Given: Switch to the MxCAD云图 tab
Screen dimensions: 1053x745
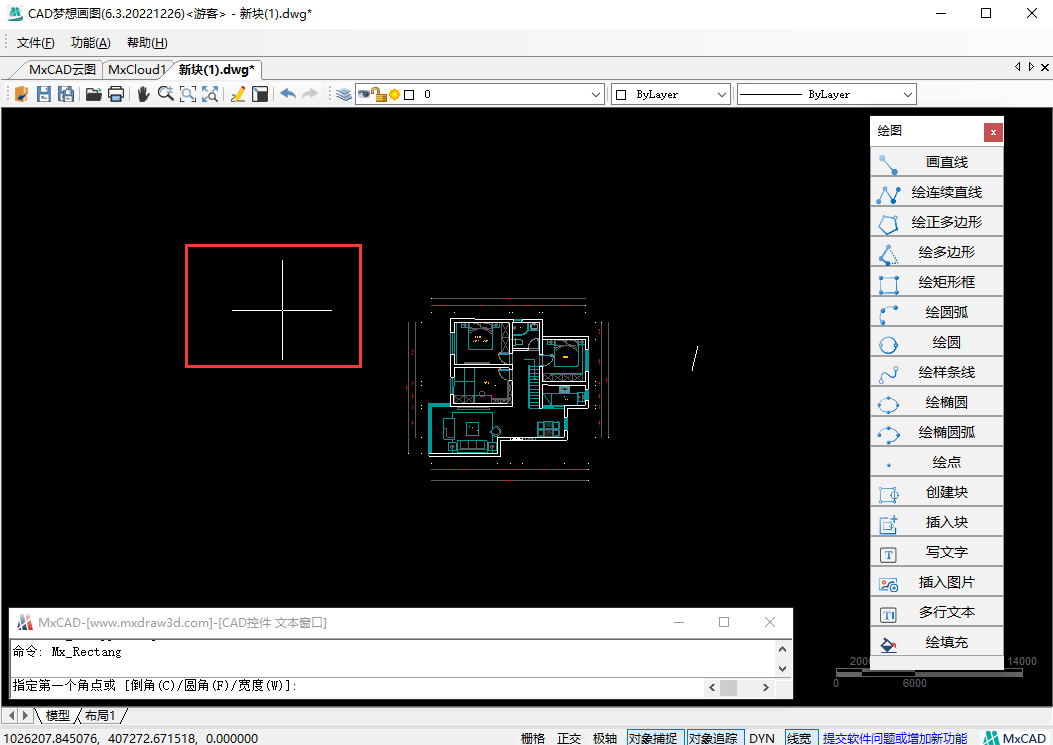Looking at the screenshot, I should (x=62, y=69).
